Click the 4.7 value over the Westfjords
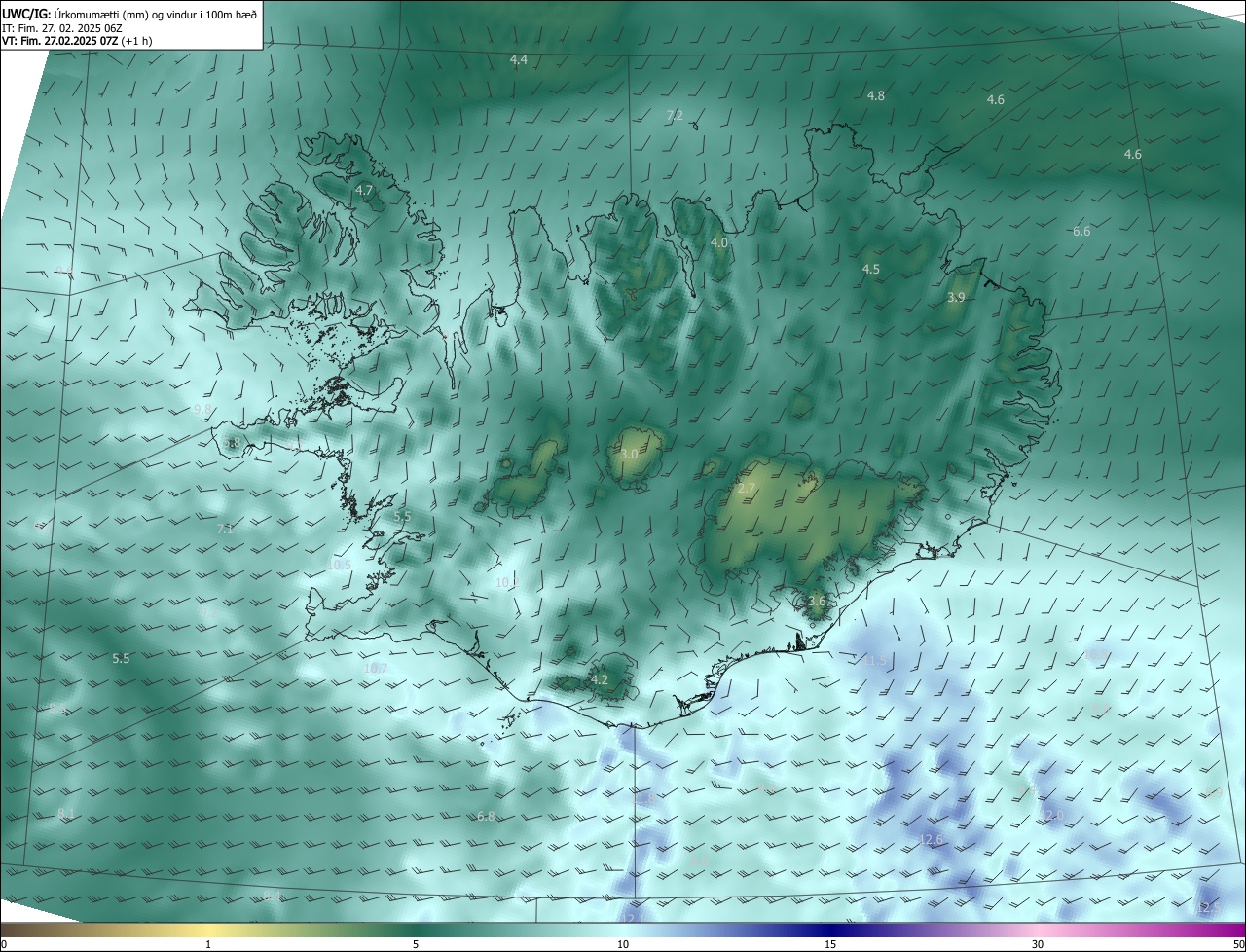1246x952 pixels. click(364, 191)
